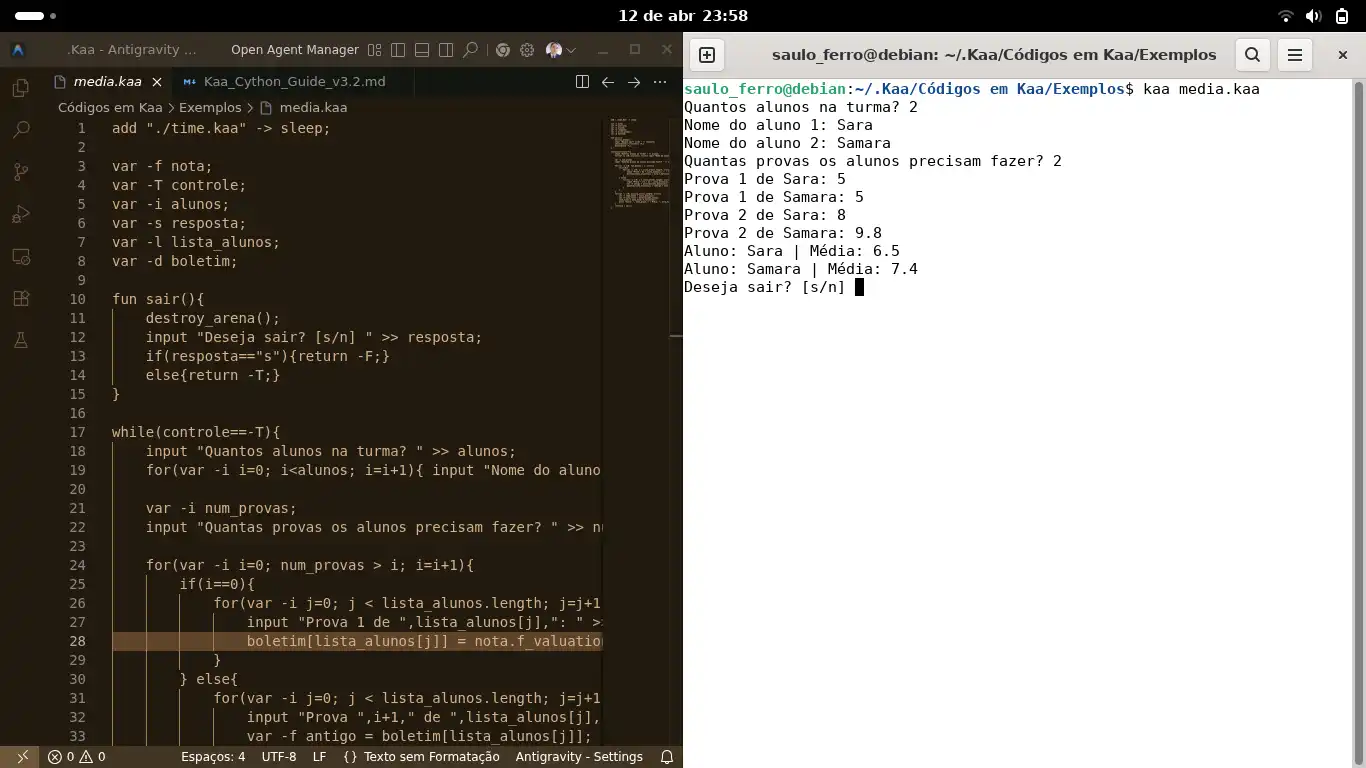Image resolution: width=1366 pixels, height=768 pixels.
Task: Open the Extensions view
Action: (20, 298)
